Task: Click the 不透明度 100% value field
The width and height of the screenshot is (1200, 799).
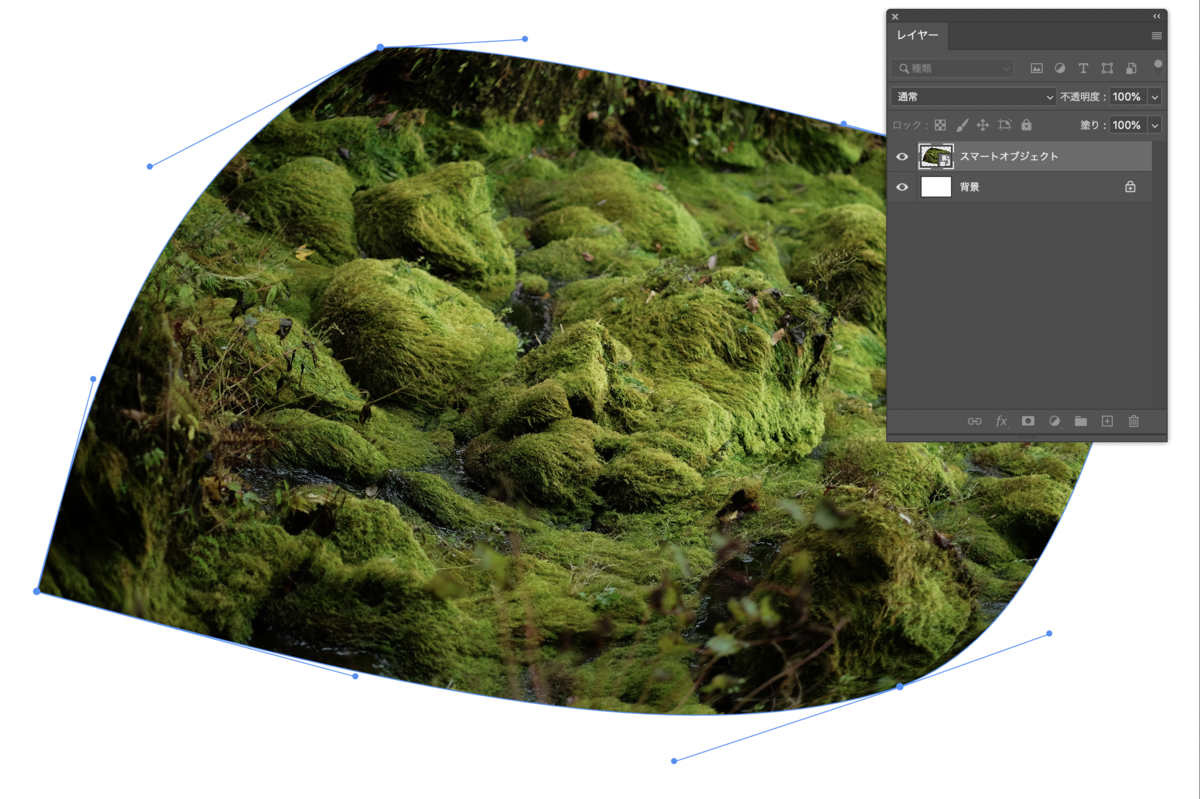Action: (1127, 97)
